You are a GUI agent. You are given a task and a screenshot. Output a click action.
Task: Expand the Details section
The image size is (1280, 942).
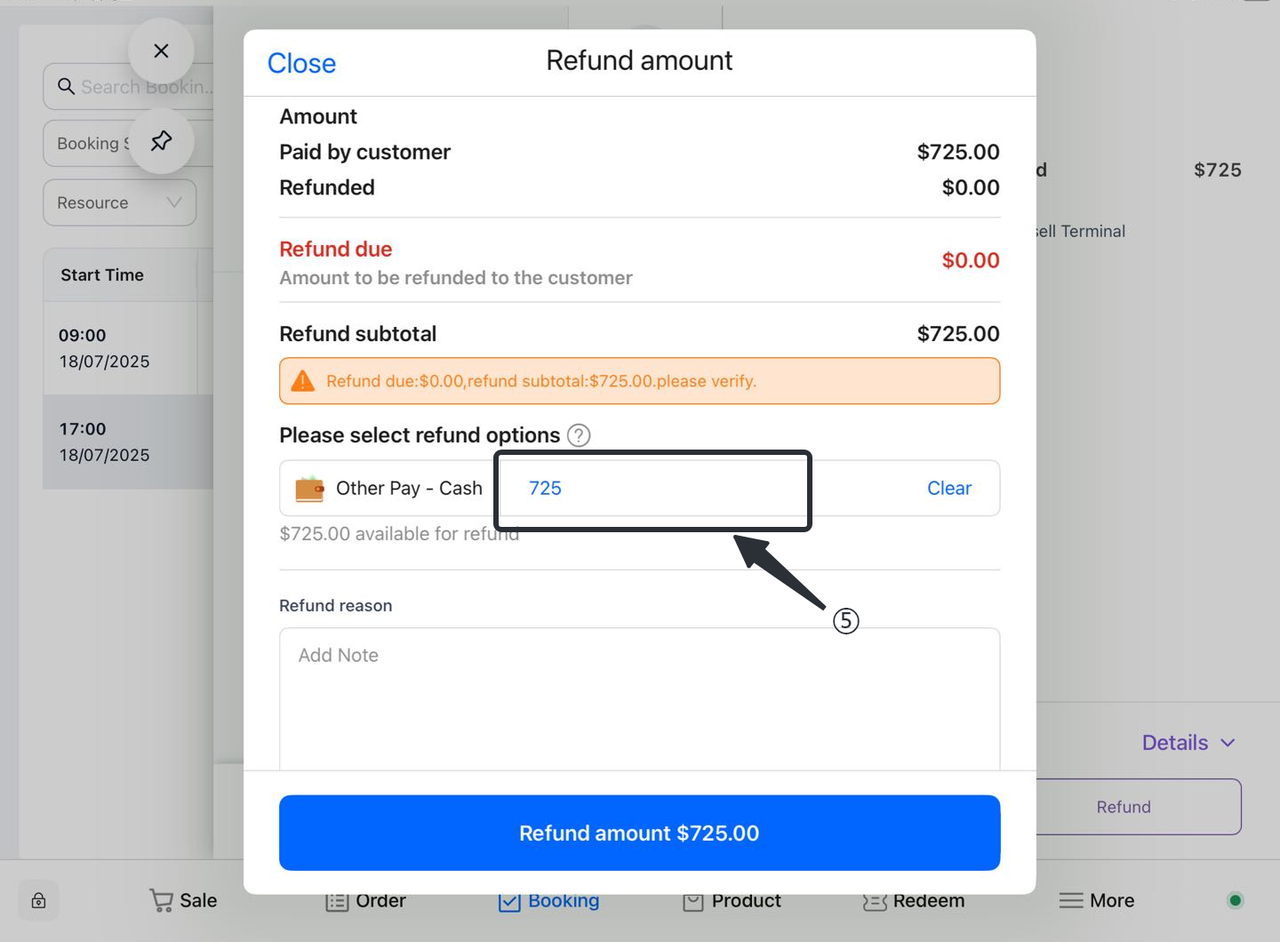click(1188, 743)
